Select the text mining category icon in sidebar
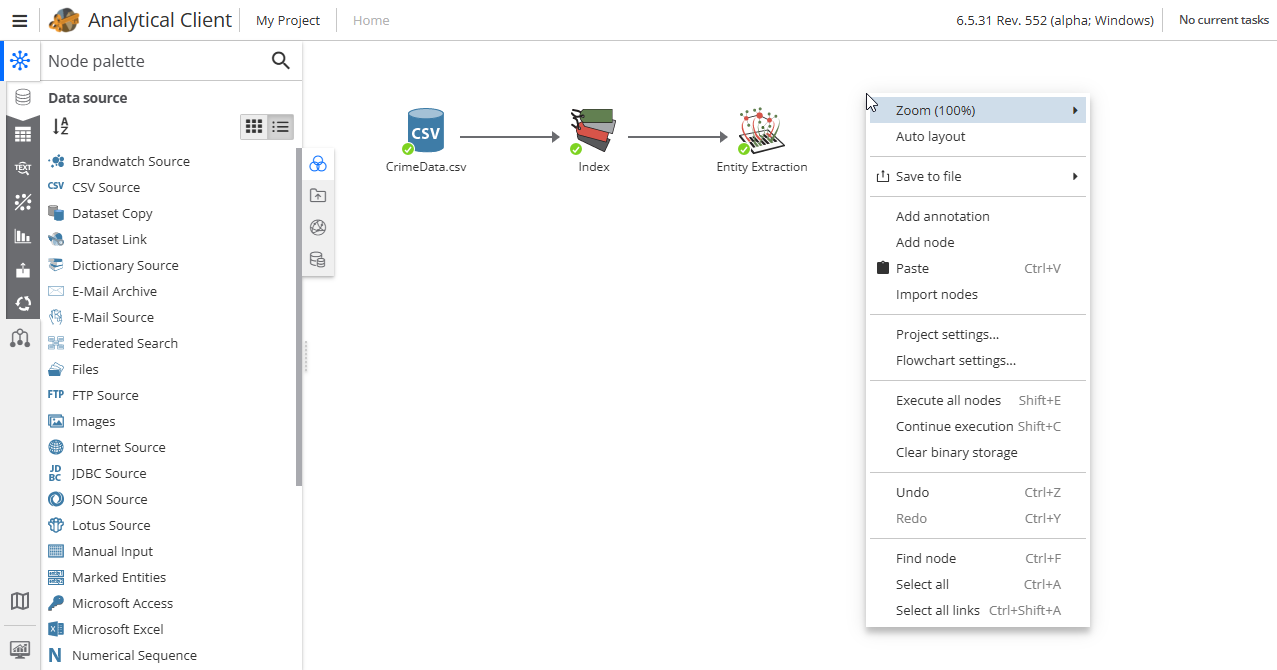Screen dimensions: 1277x670 (x=22, y=168)
